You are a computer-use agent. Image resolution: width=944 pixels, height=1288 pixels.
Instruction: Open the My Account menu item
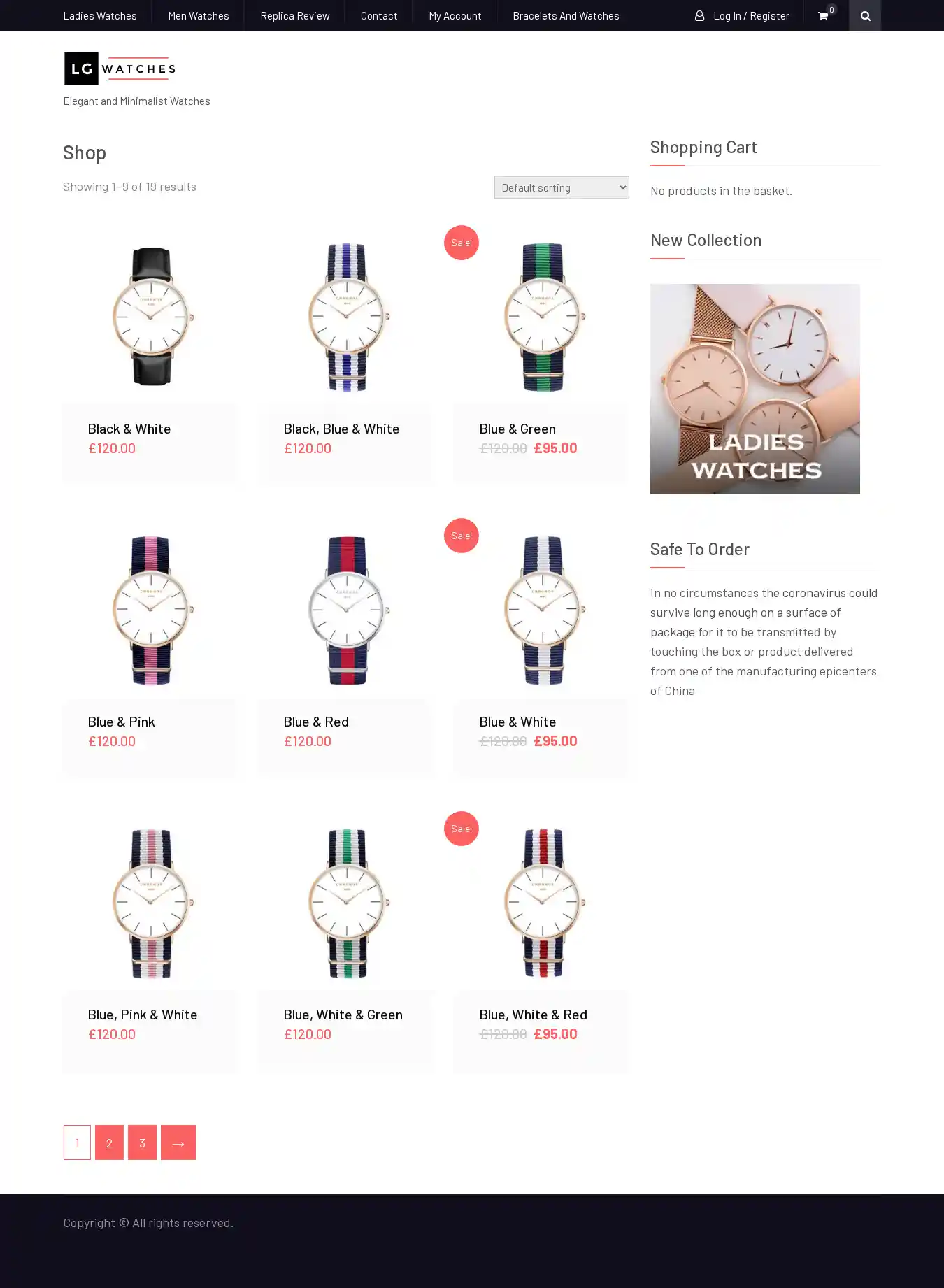click(455, 15)
